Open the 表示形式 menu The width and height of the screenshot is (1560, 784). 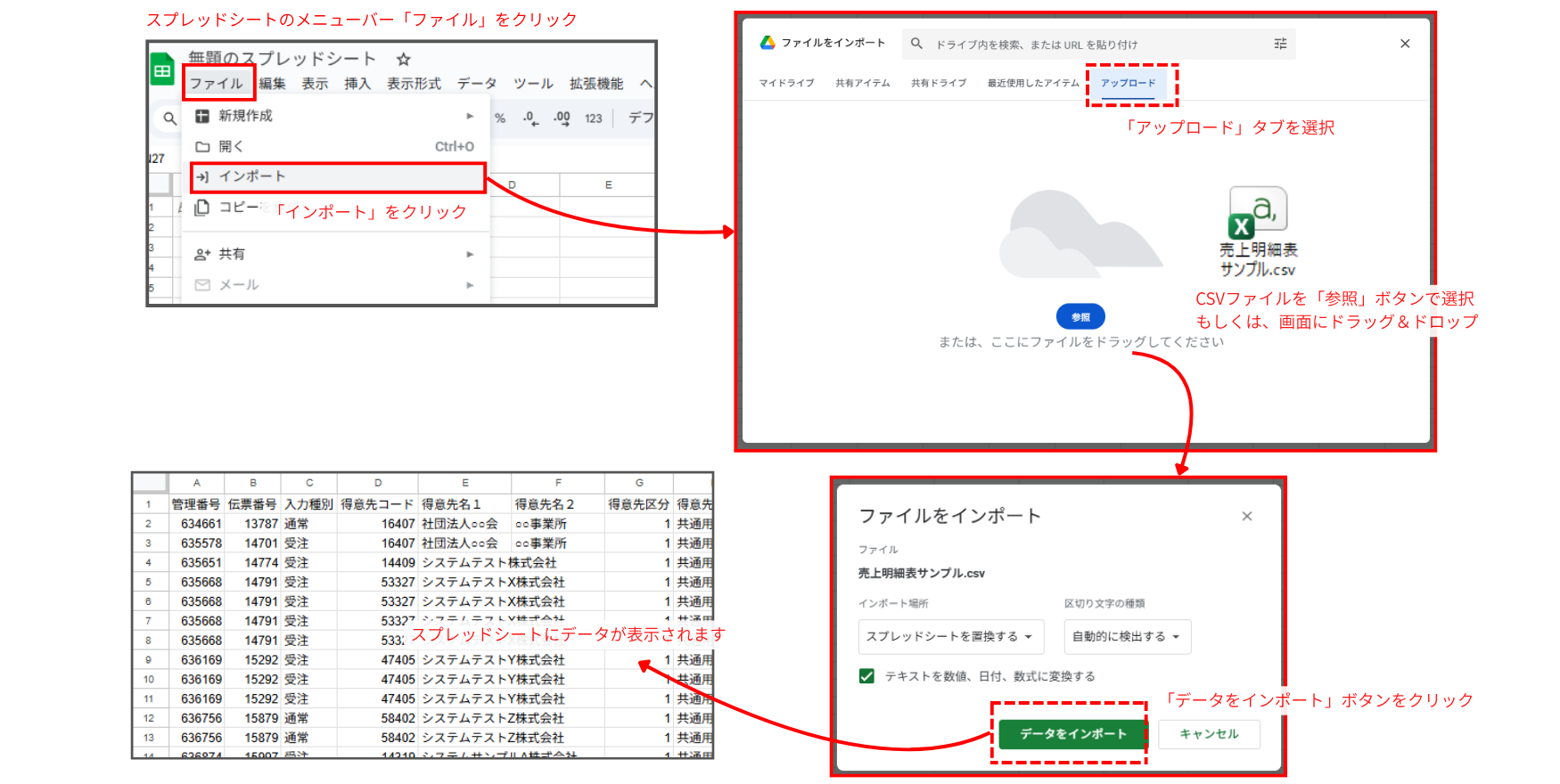click(x=414, y=84)
